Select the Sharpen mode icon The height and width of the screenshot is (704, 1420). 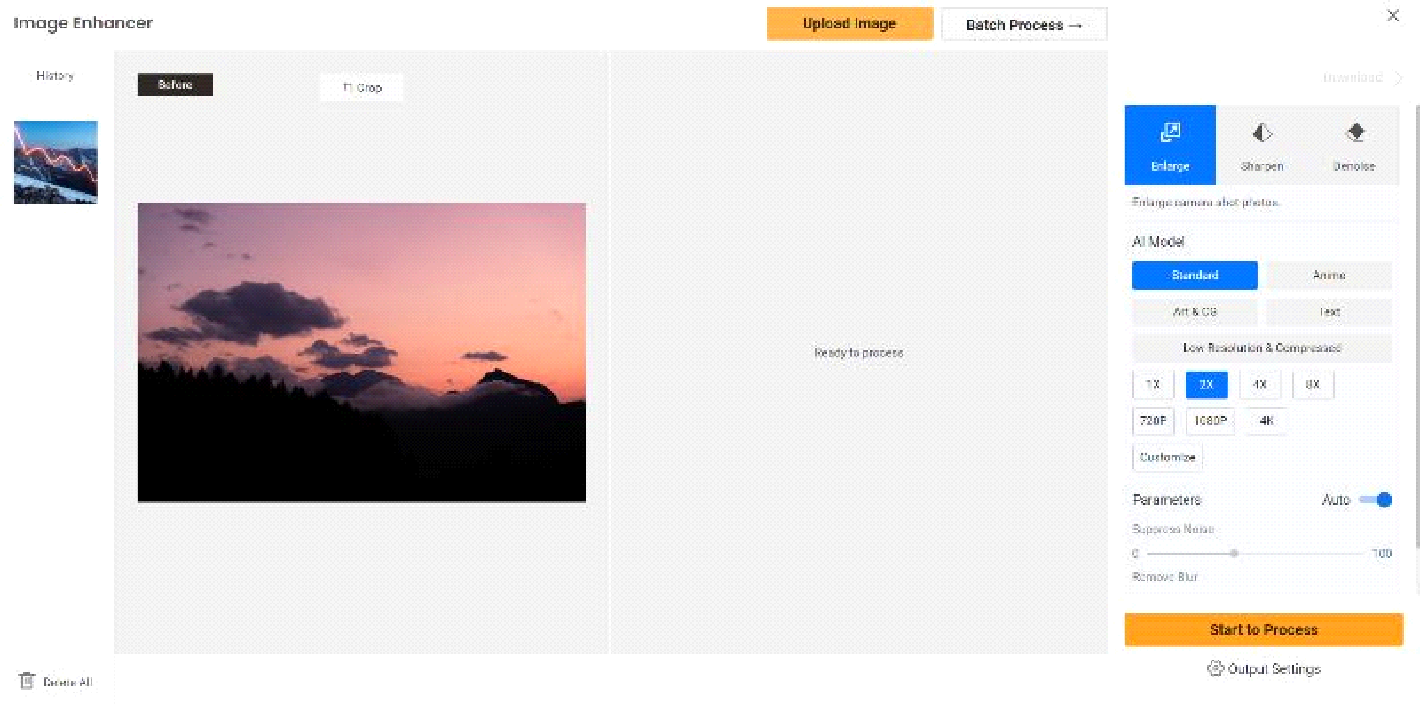(x=1262, y=132)
